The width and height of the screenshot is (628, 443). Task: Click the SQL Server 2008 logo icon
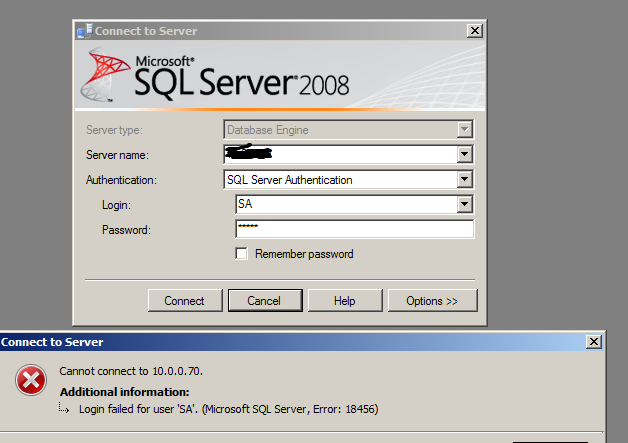click(105, 74)
